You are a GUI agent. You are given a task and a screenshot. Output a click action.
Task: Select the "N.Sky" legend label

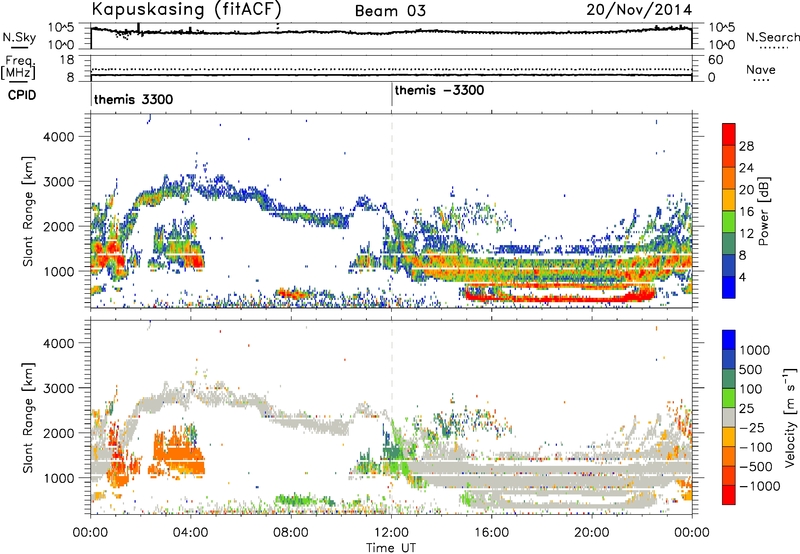click(19, 37)
